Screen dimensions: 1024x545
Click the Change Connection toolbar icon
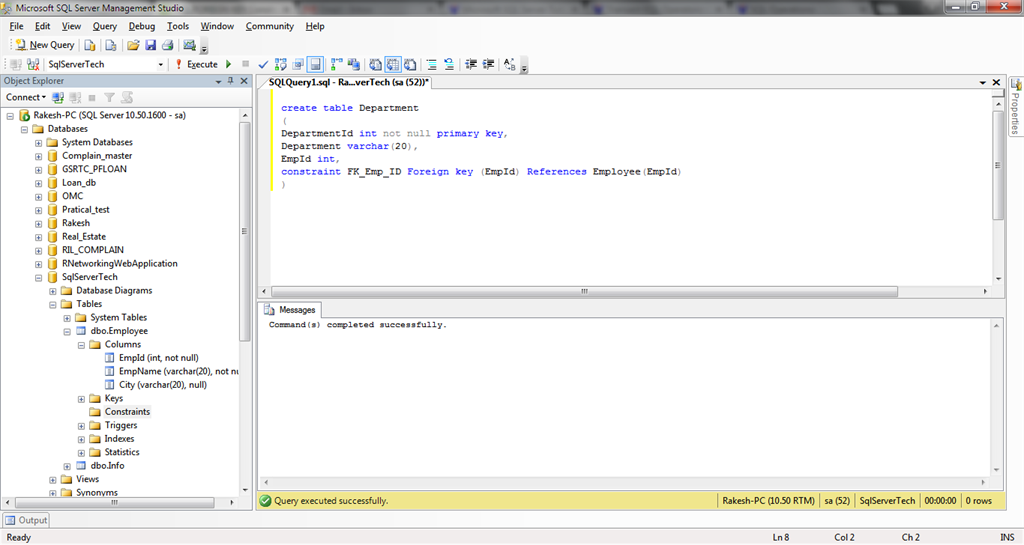pos(33,64)
